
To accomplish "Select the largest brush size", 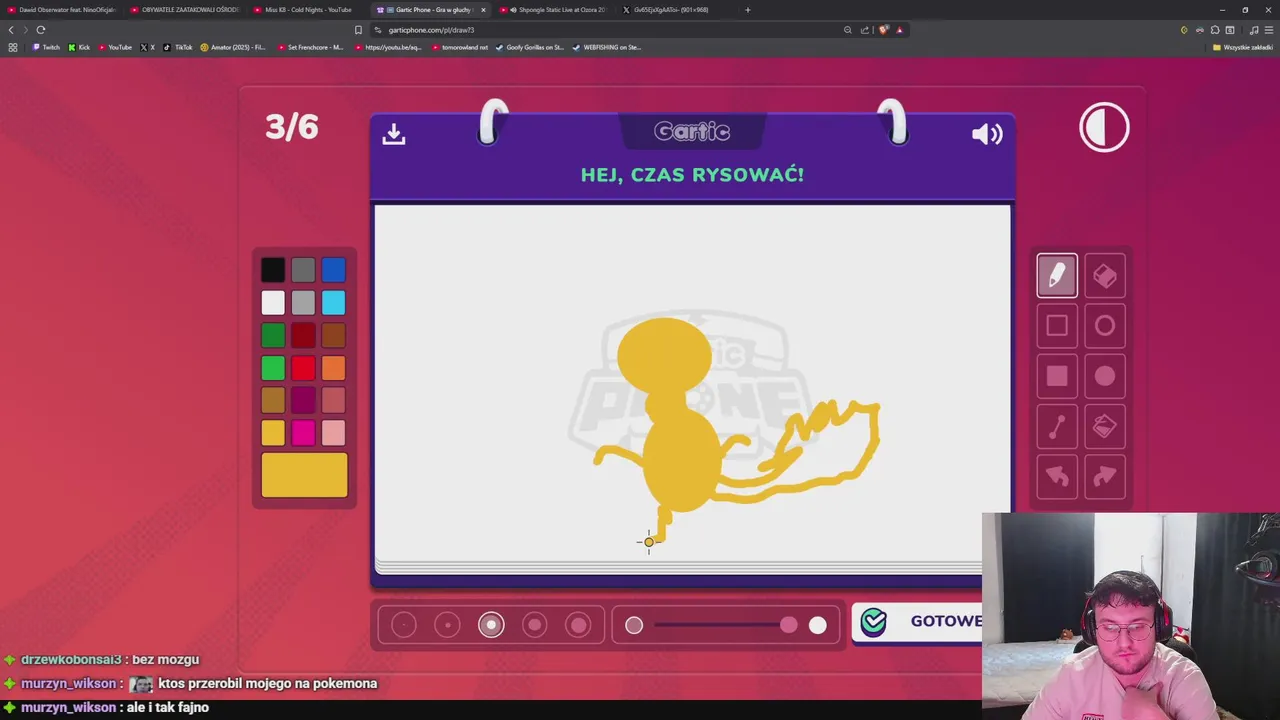I will [578, 625].
